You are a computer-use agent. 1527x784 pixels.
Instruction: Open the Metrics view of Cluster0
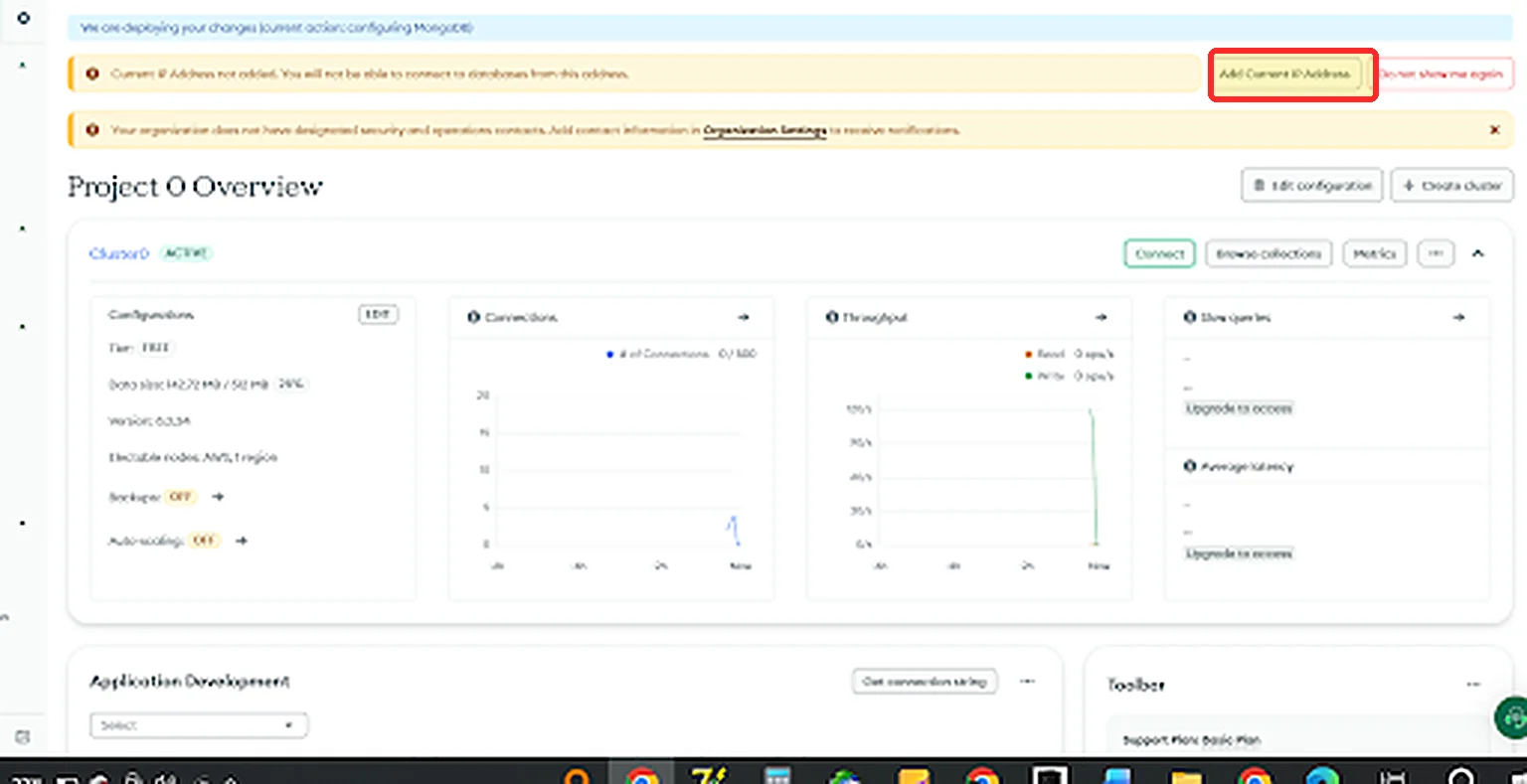(1375, 254)
